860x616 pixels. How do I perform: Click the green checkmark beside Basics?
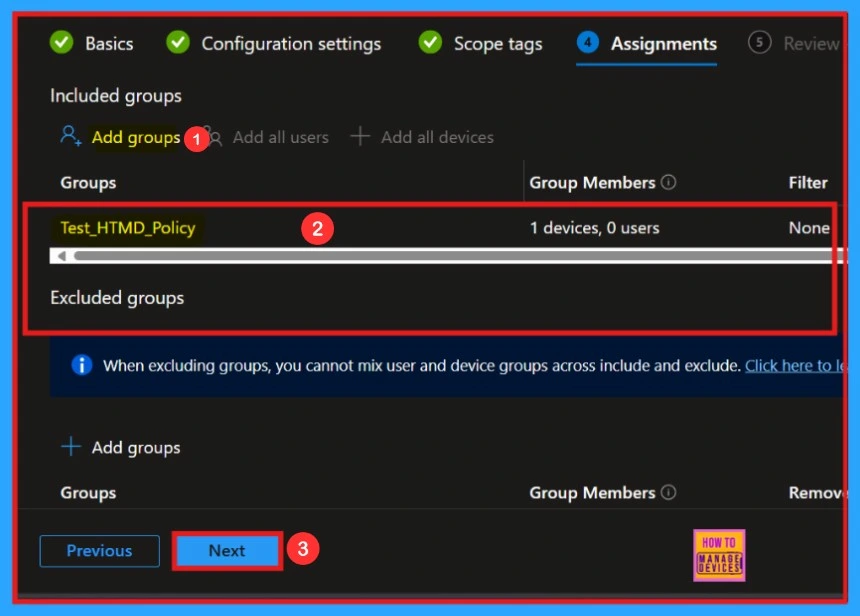[x=61, y=42]
